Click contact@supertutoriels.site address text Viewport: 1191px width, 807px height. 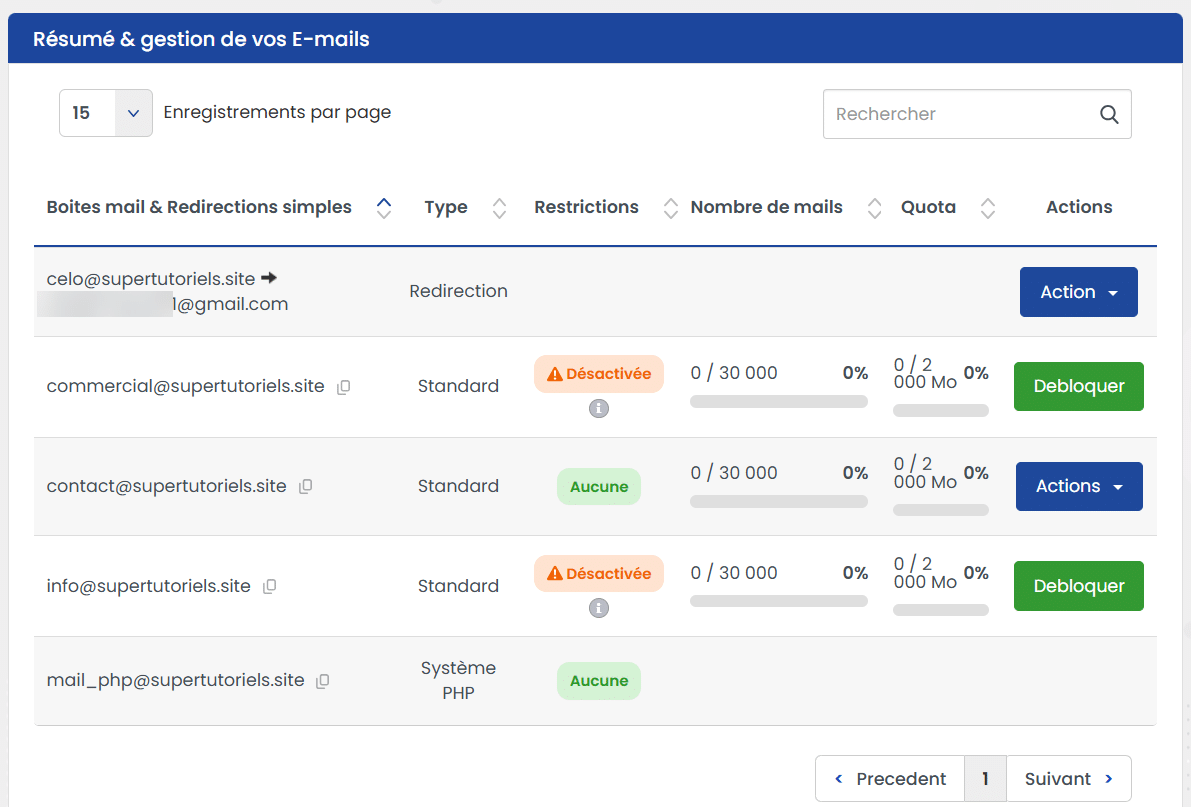pos(166,486)
